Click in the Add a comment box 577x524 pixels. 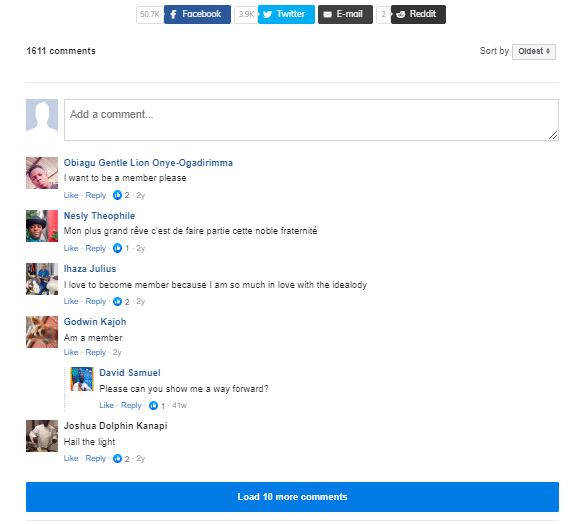coord(311,120)
